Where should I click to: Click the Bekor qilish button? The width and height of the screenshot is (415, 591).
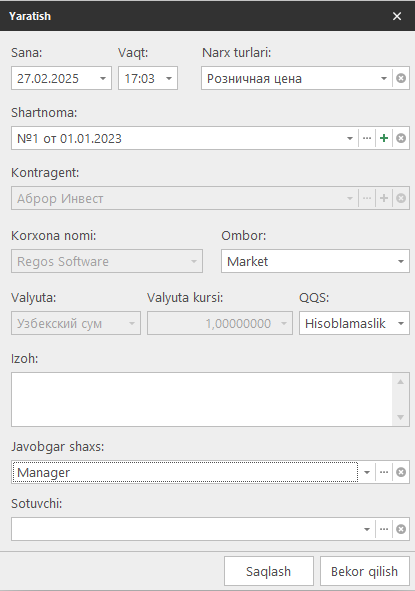(x=364, y=571)
